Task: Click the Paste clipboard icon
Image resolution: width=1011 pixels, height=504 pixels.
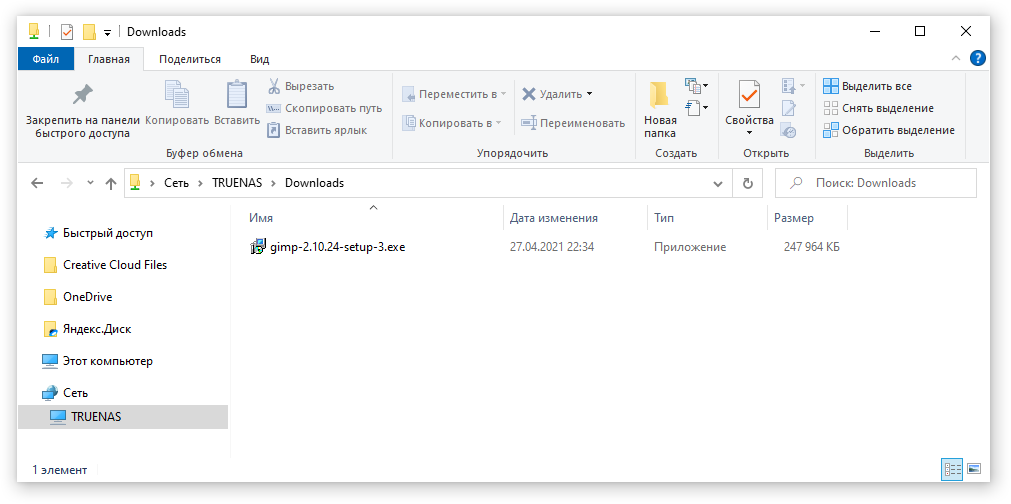Action: [237, 95]
